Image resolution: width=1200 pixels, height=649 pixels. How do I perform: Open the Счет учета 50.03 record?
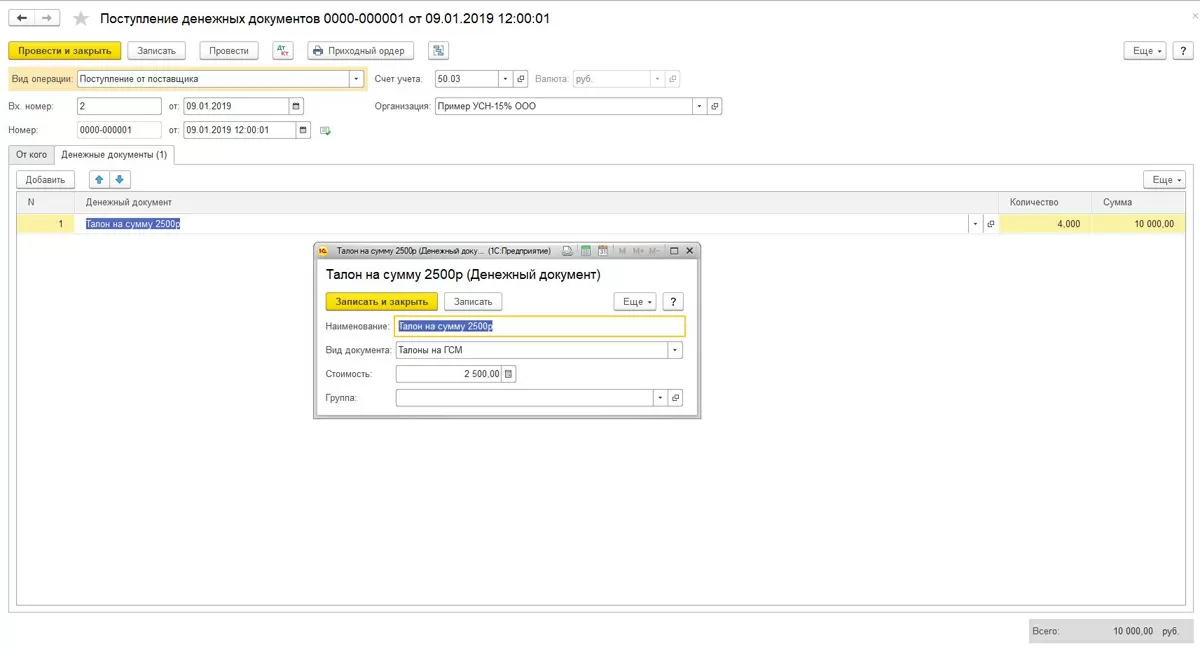tap(521, 79)
